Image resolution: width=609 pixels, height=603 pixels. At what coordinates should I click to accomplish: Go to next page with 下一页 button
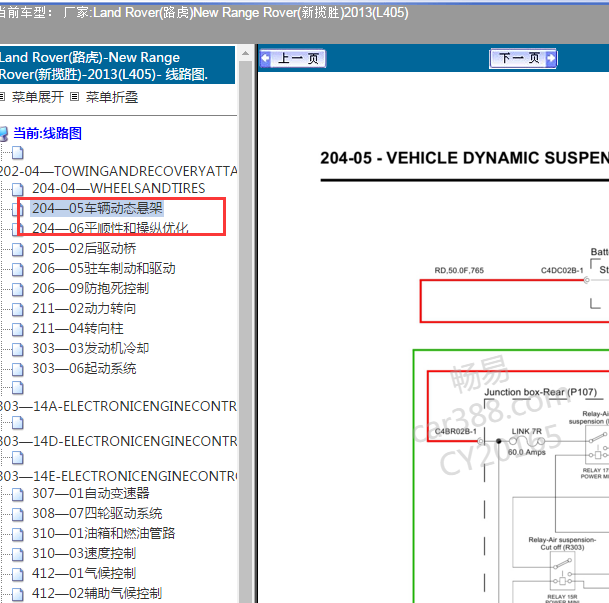point(523,59)
